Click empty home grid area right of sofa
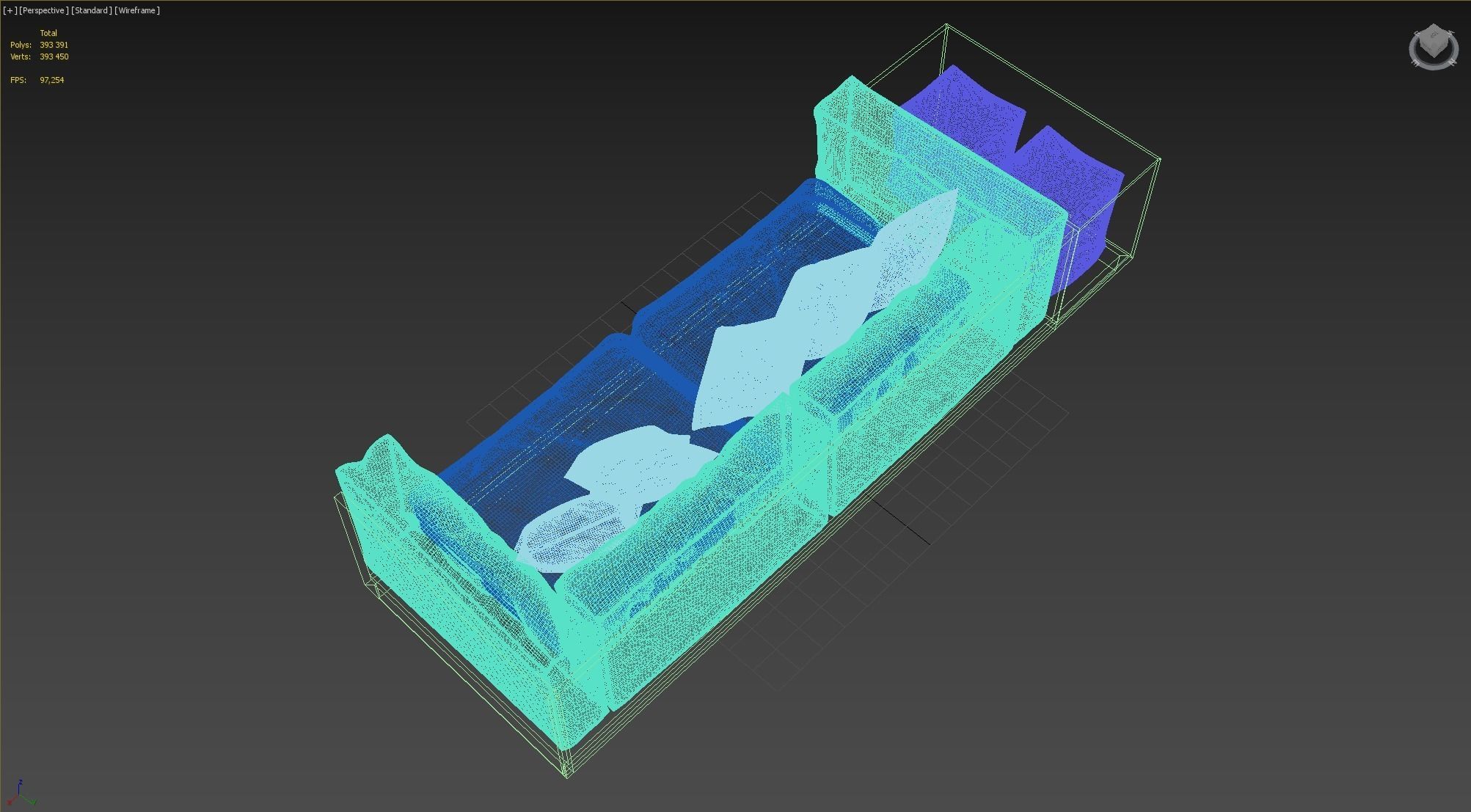 pos(976,455)
